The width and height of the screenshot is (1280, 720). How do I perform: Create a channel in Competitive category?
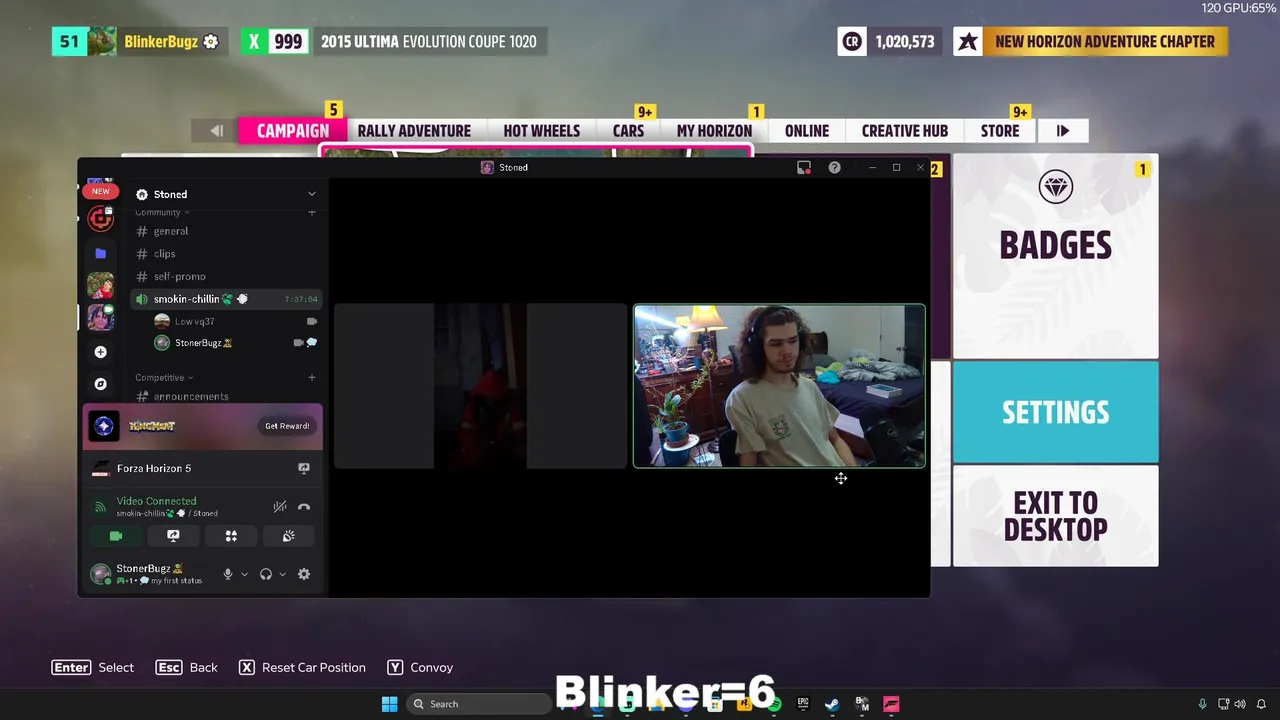pos(312,377)
